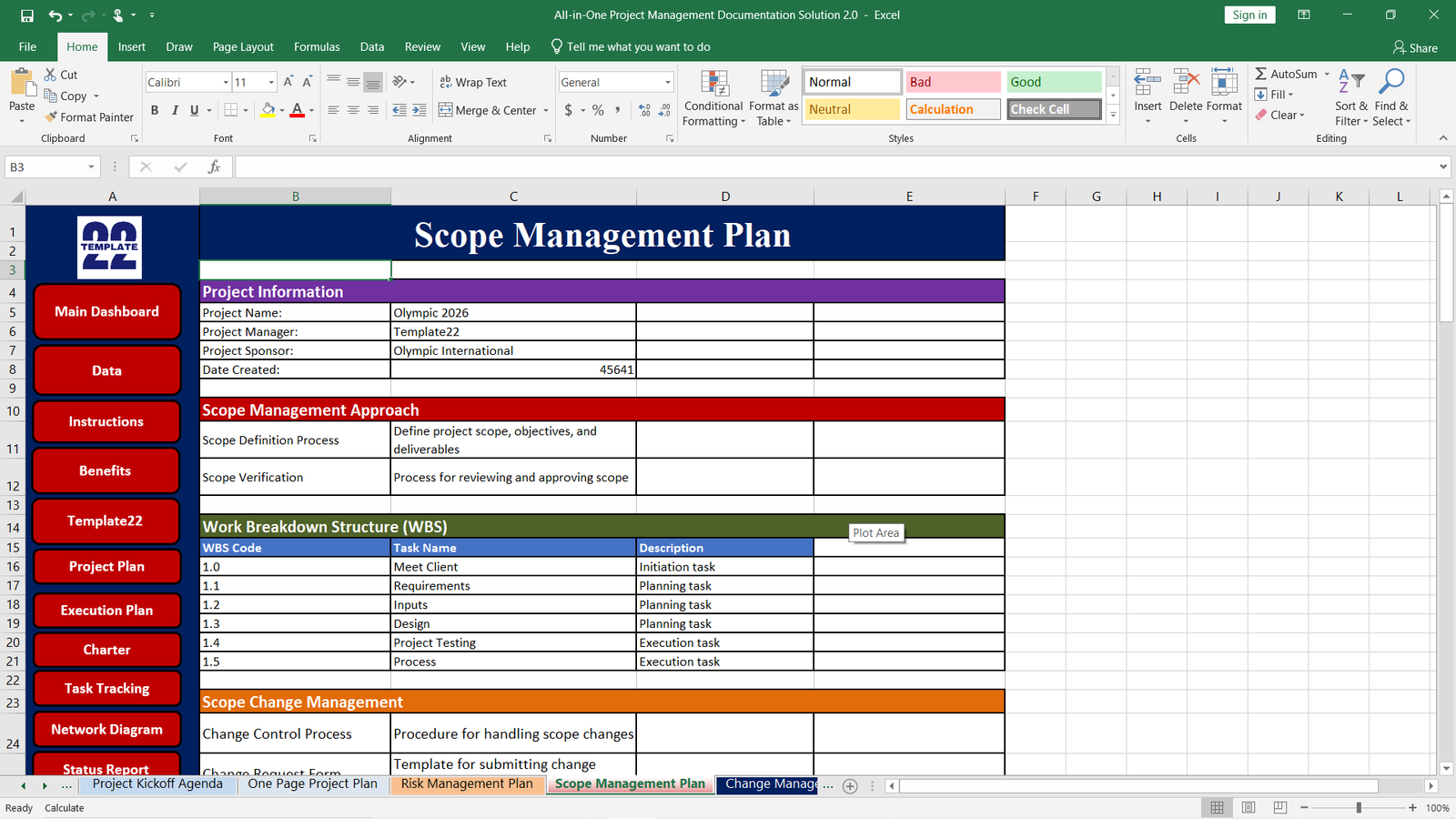Click the Insert Function fx icon
Viewport: 1456px width, 819px height.
pyautogui.click(x=214, y=167)
